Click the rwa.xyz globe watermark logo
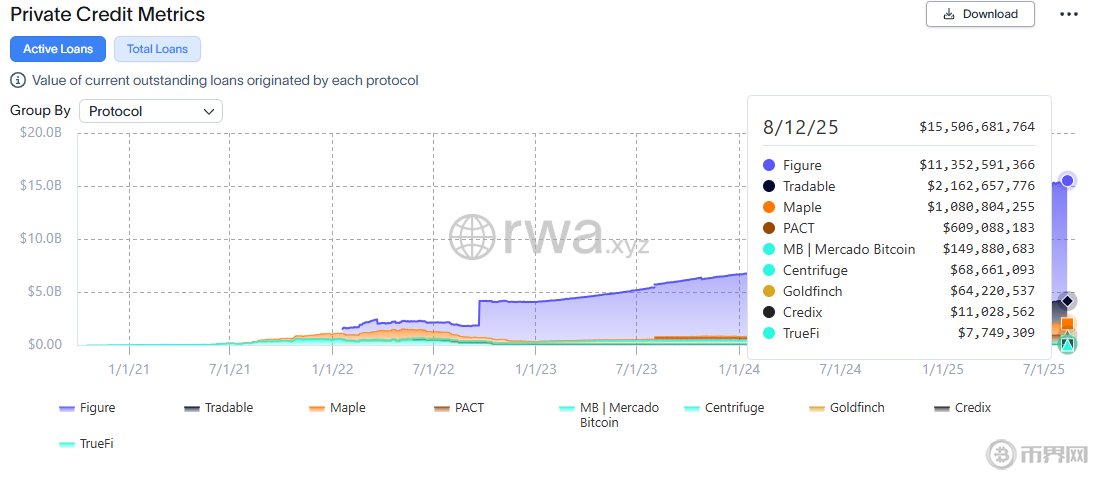 472,236
